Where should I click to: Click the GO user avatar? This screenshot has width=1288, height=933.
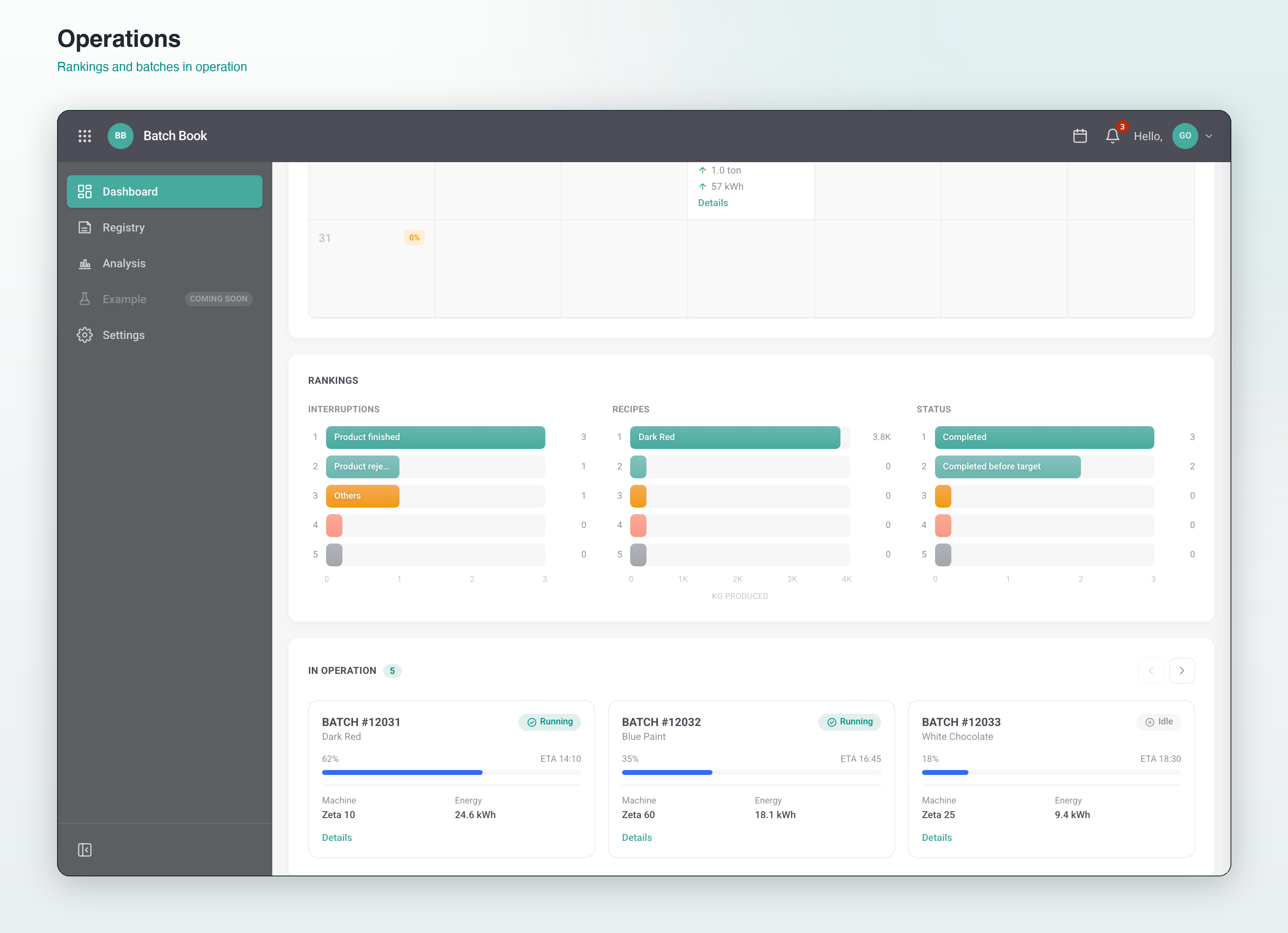pos(1184,136)
